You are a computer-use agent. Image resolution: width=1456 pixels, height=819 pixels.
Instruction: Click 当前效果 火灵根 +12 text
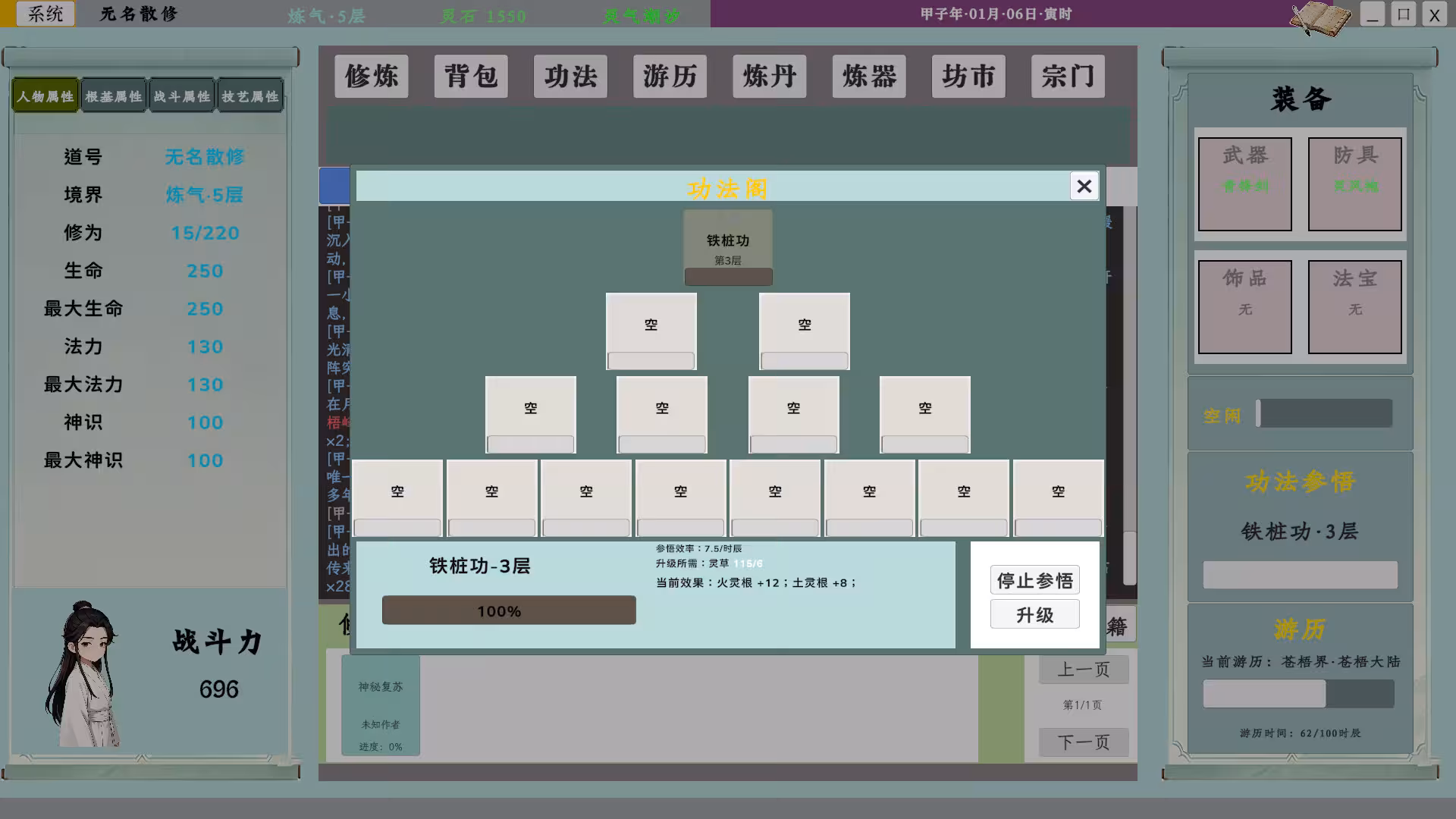[x=756, y=583]
